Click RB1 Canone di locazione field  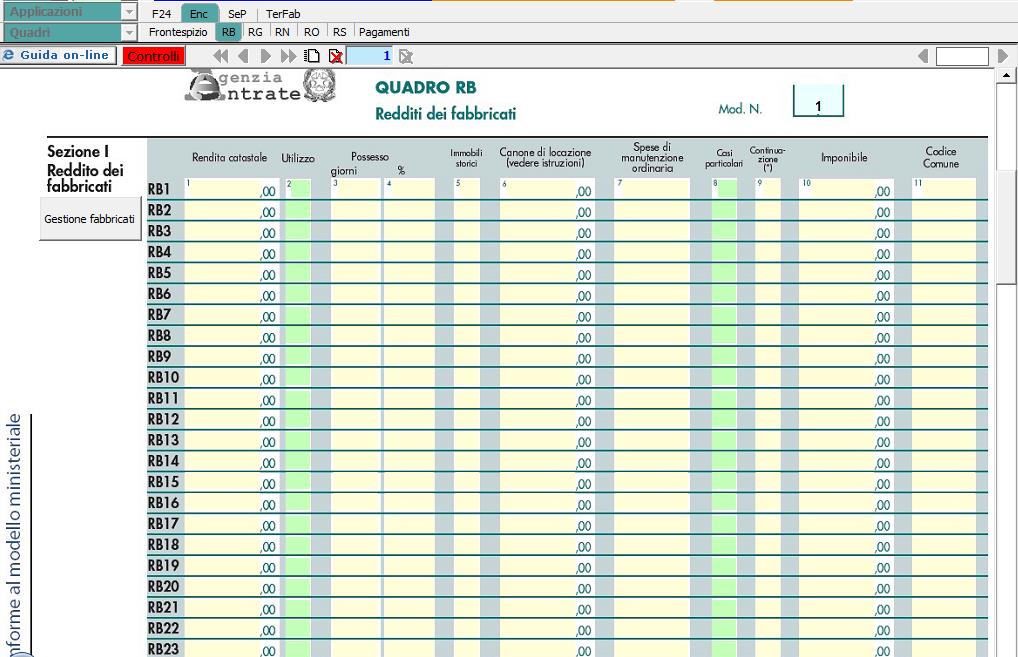[x=546, y=188]
